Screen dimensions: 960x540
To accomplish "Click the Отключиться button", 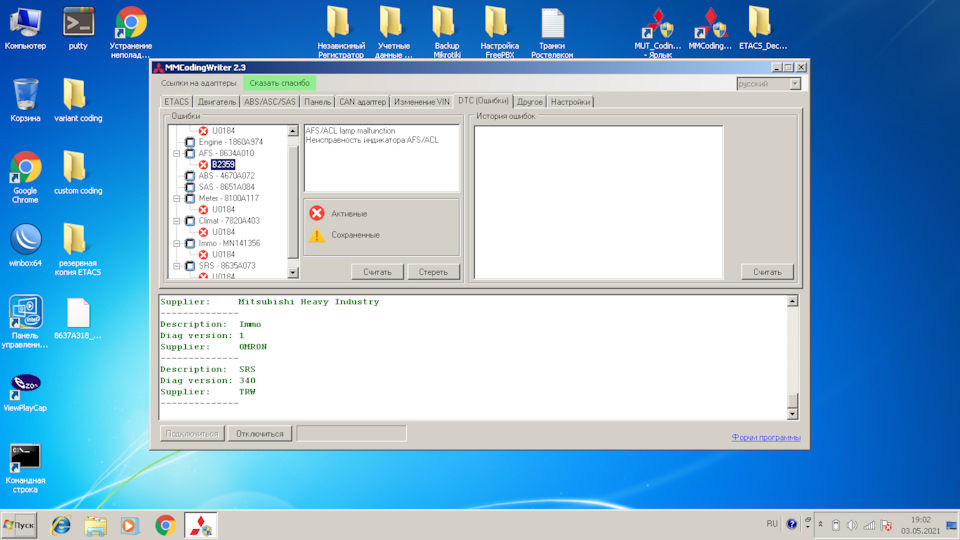I will click(260, 433).
